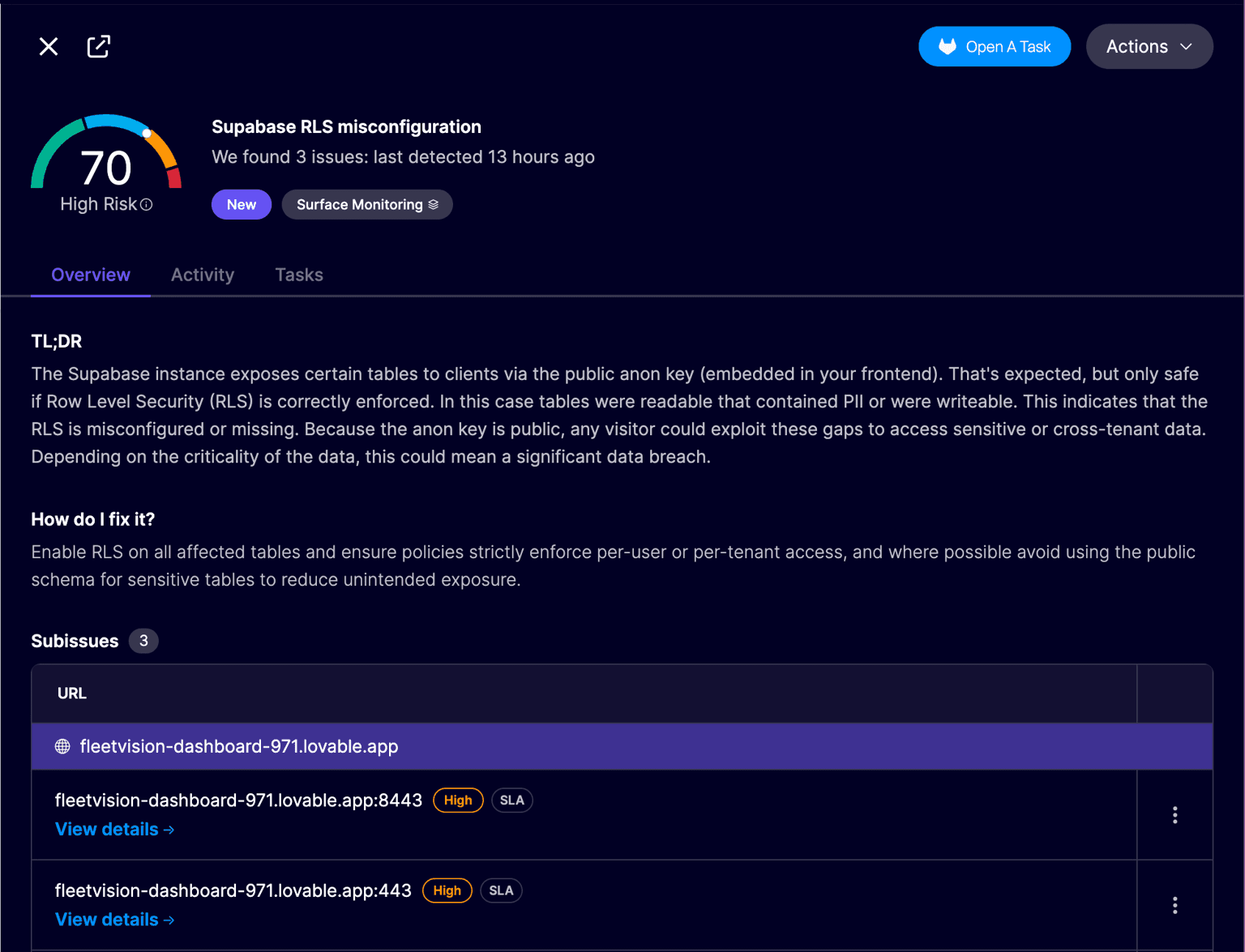
Task: Open three-dot menu for port 443 row
Action: (x=1174, y=905)
